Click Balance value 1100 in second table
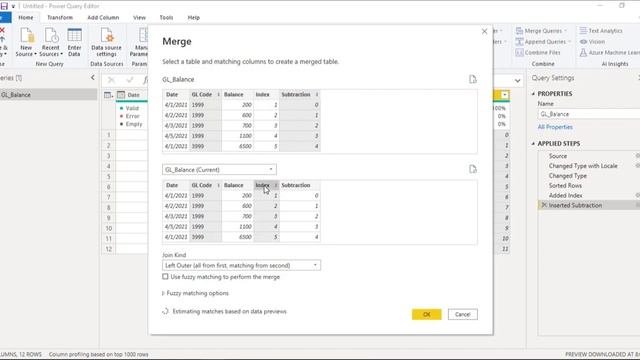This screenshot has height=360, width=640. coord(245,227)
